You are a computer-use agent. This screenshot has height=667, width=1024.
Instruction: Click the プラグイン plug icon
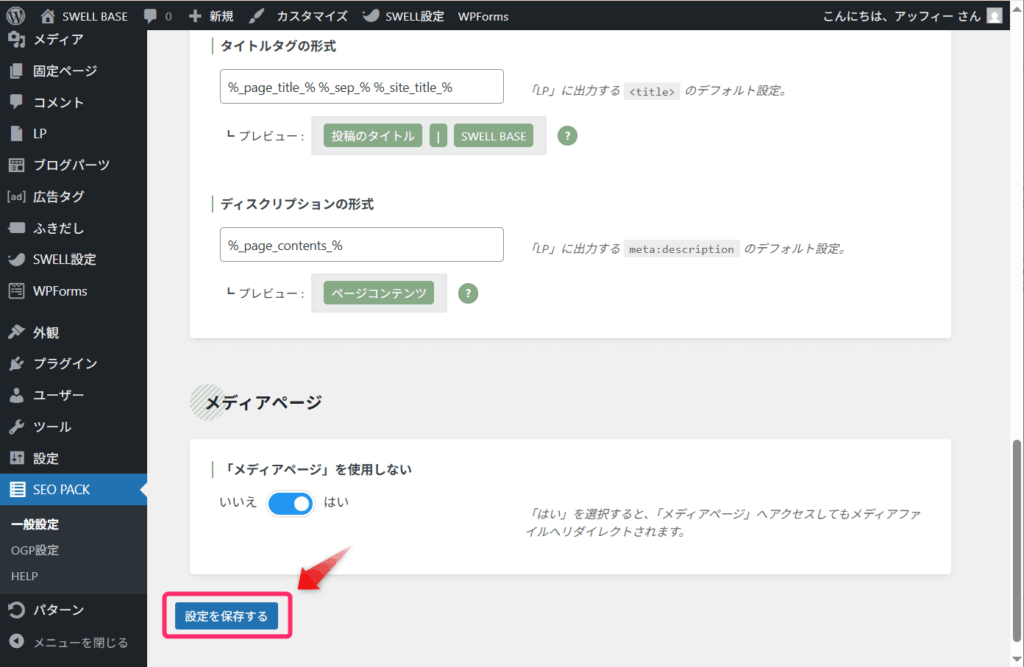[x=16, y=363]
